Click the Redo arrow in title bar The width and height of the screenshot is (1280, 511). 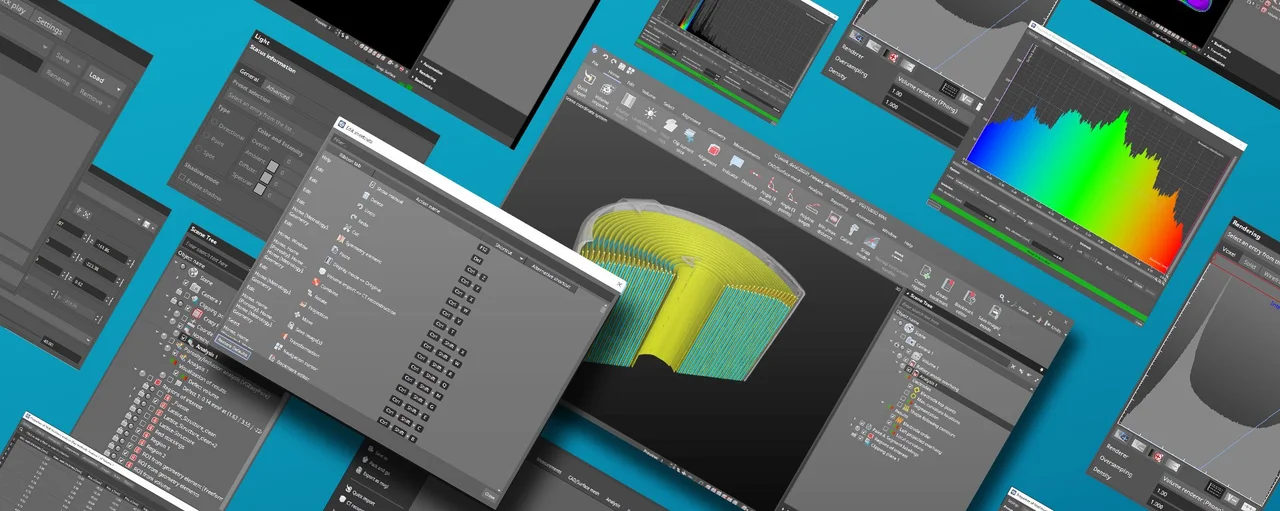(x=613, y=61)
